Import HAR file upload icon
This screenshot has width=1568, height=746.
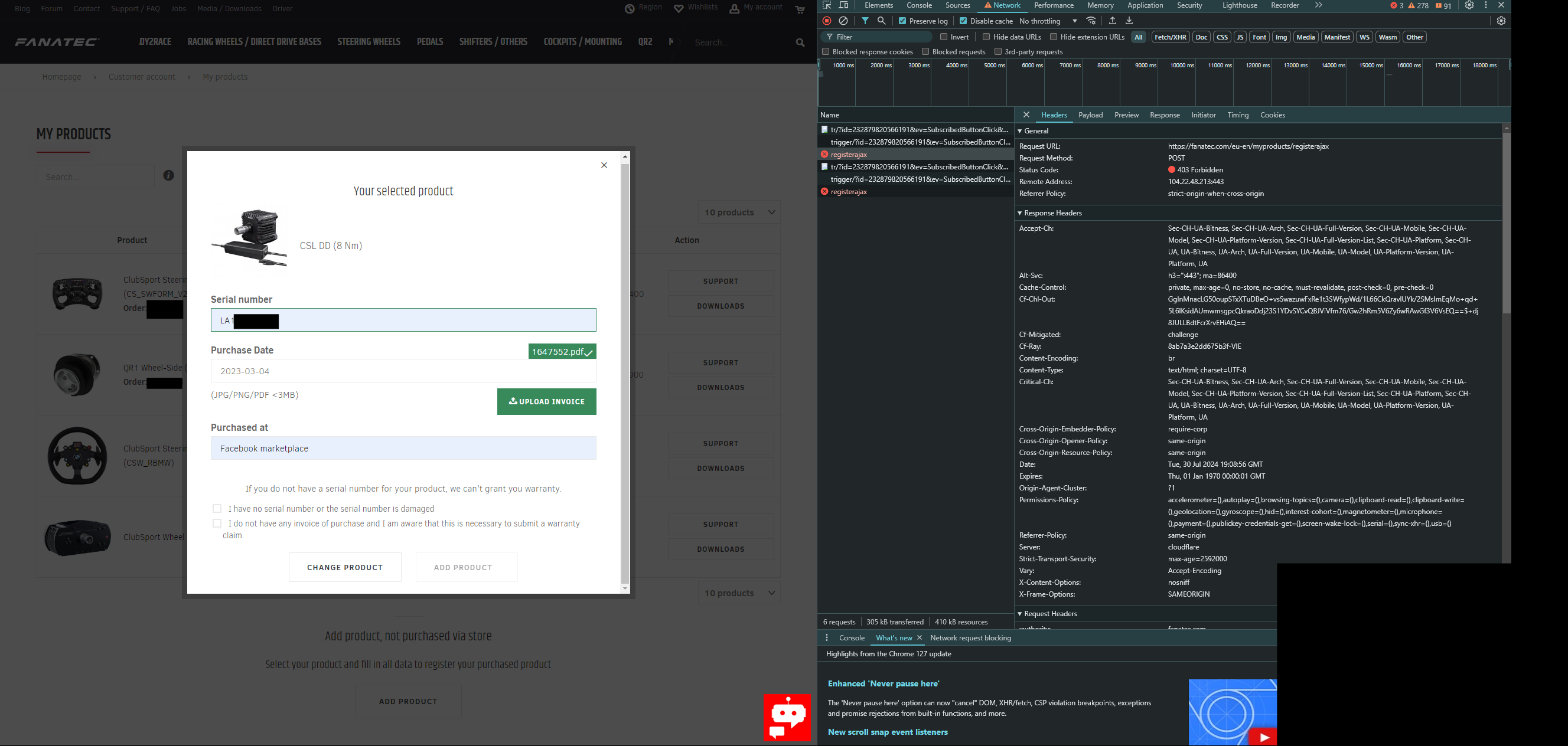[1113, 21]
